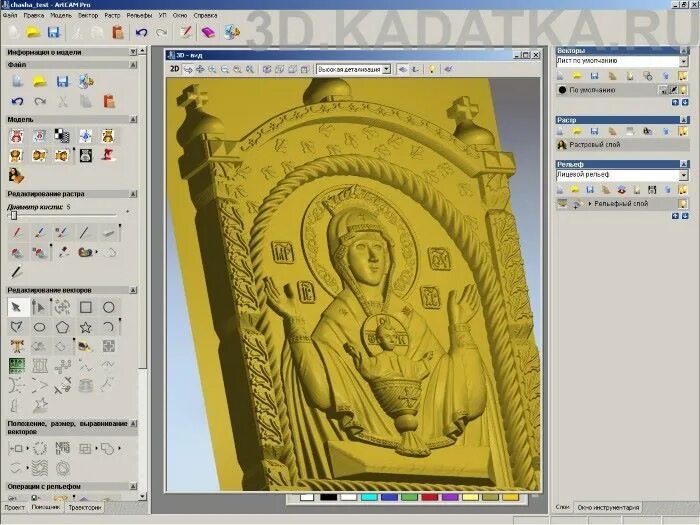The width and height of the screenshot is (700, 525).
Task: Pick the raster eraser tool
Action: tap(108, 233)
